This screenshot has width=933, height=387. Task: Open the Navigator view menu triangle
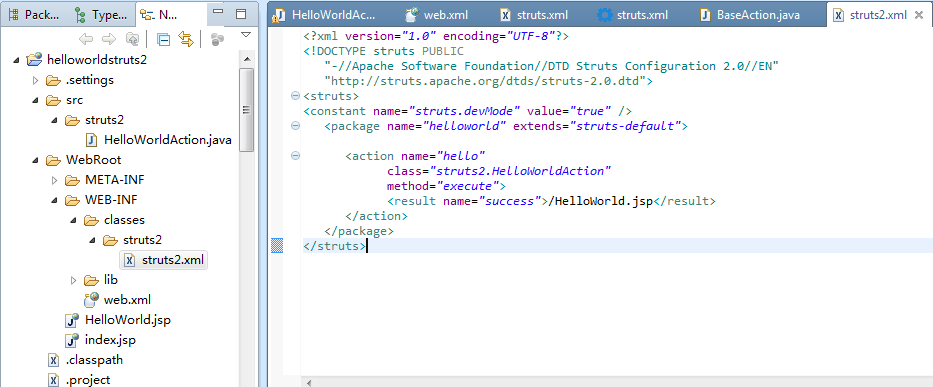[x=246, y=36]
